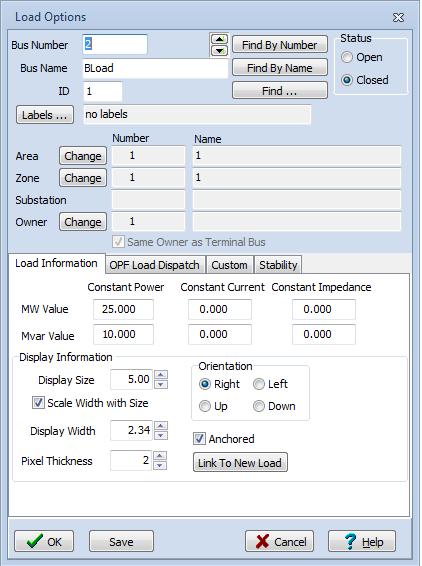
Task: Click the Area Name field
Action: pos(297,156)
